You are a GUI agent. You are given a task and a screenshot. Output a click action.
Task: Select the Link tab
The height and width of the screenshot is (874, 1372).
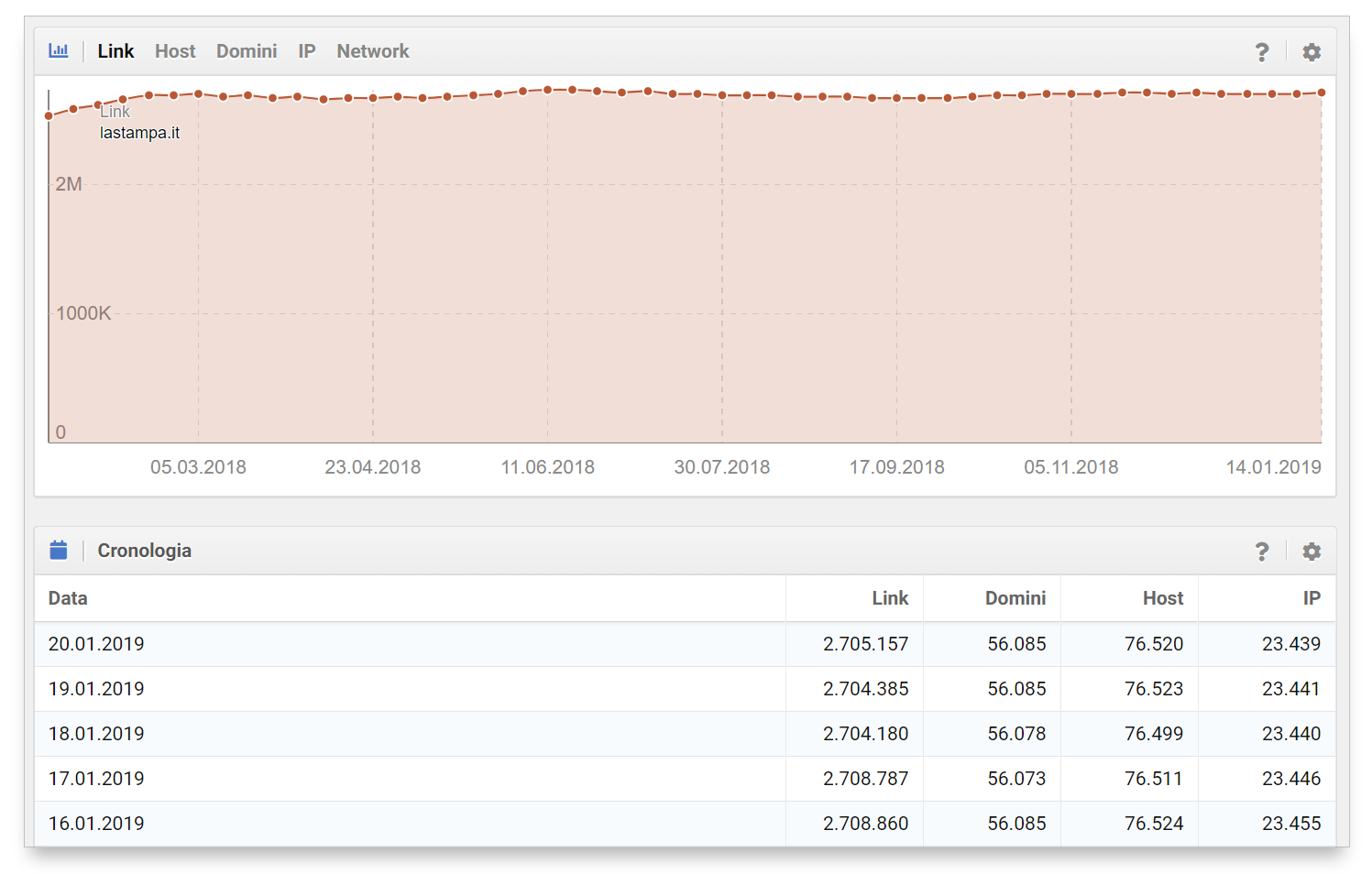coord(115,51)
